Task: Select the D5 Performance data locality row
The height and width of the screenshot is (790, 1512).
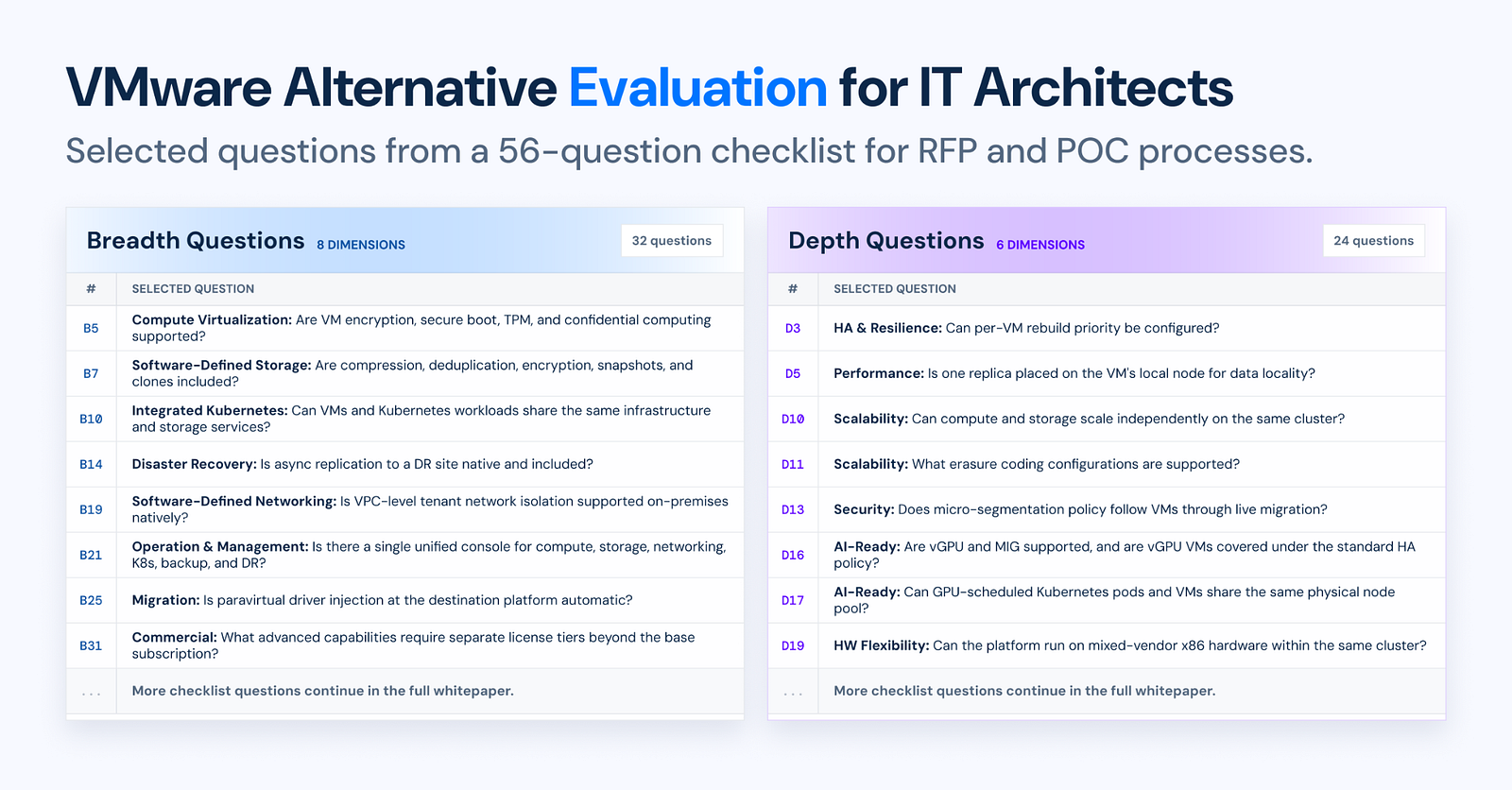Action: [1107, 373]
